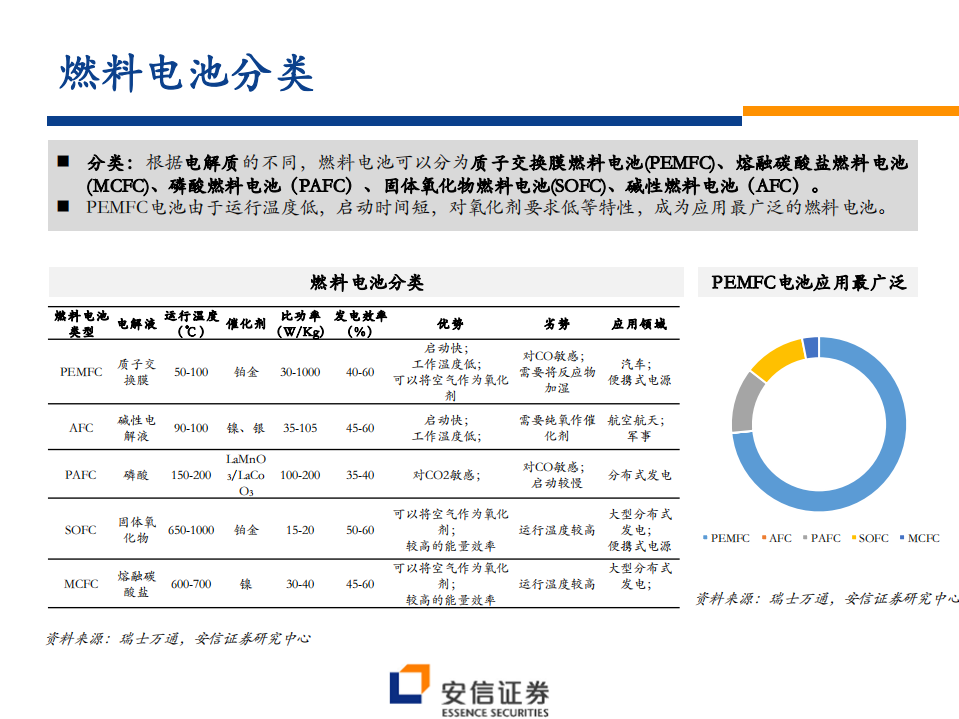
Task: Click the 资料来源 link below the table
Action: tap(178, 641)
